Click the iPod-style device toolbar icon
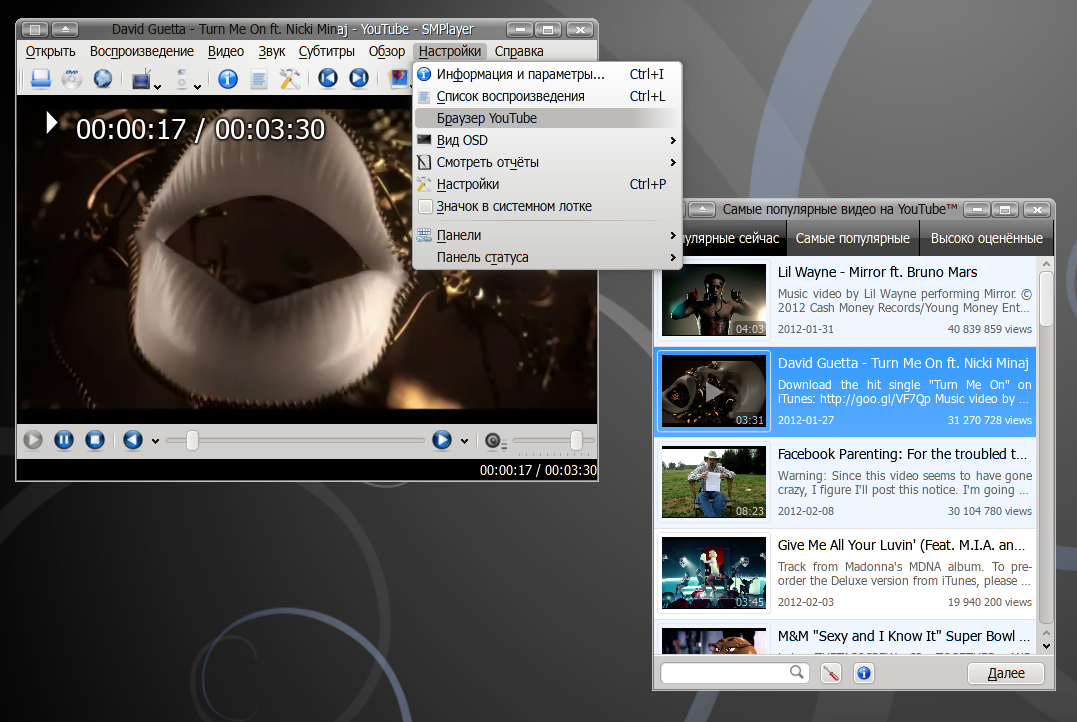Screen dimensions: 1077x722 [x=181, y=80]
